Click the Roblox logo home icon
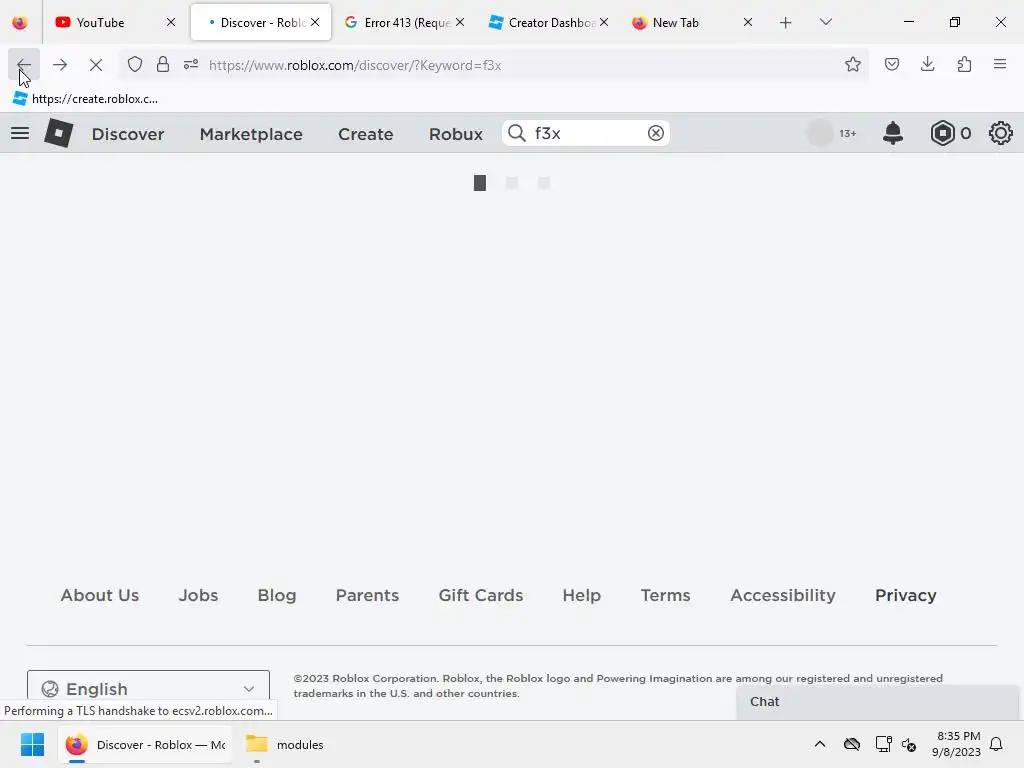This screenshot has width=1024, height=768. coord(59,133)
